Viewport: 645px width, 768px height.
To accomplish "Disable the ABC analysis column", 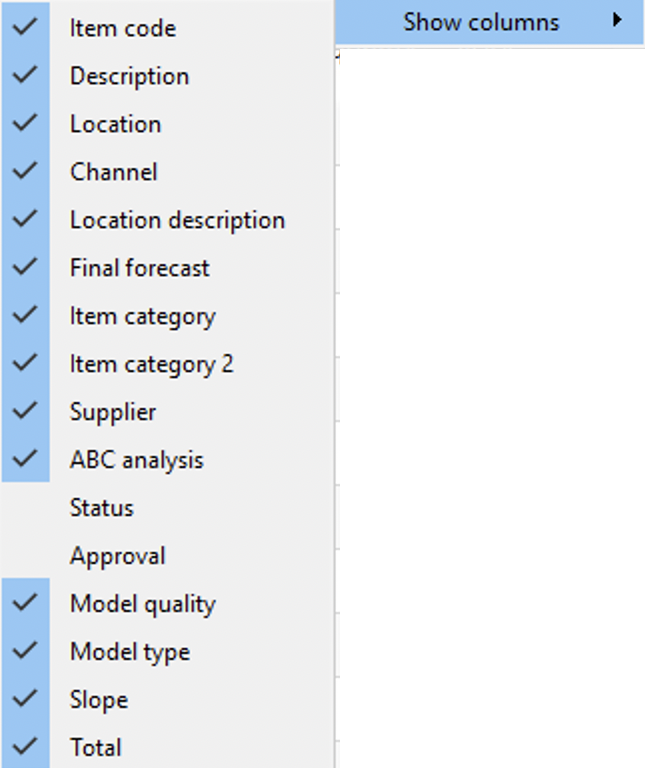I will 136,460.
